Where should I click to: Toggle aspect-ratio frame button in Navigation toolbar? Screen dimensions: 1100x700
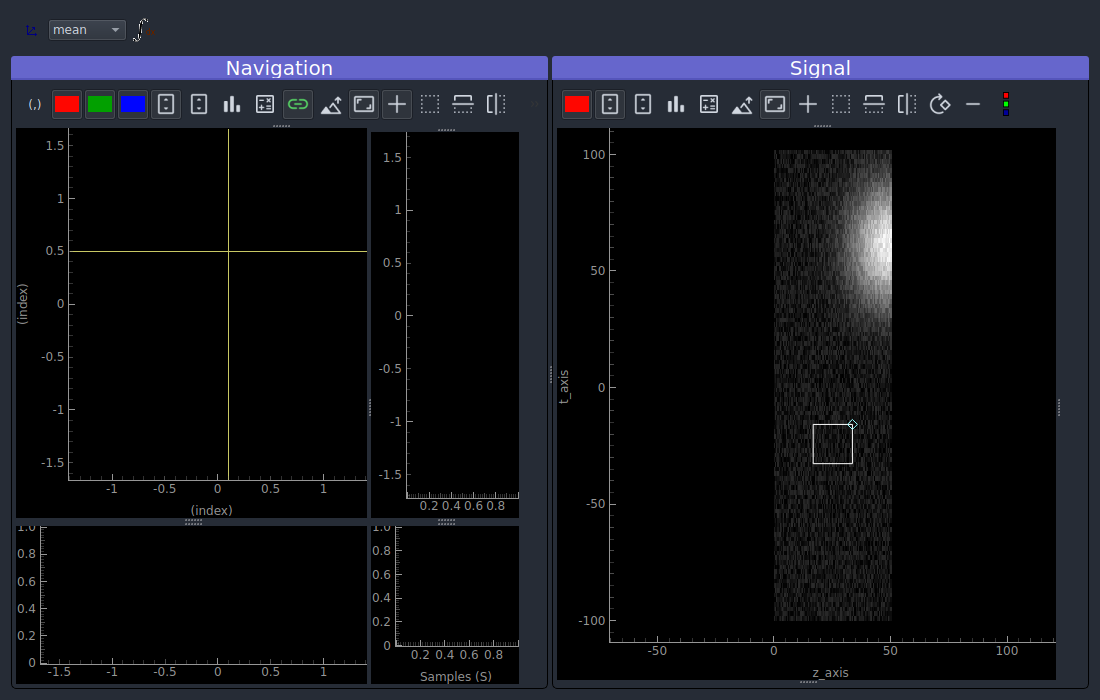click(x=363, y=105)
